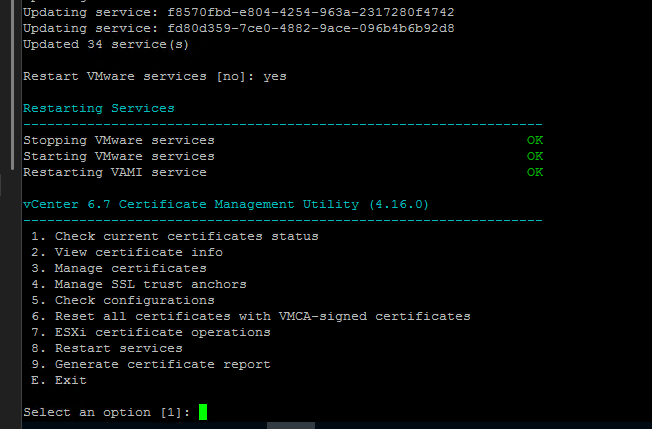This screenshot has height=429, width=652.
Task: Click menu option '2. View certificate info'
Action: (127, 252)
